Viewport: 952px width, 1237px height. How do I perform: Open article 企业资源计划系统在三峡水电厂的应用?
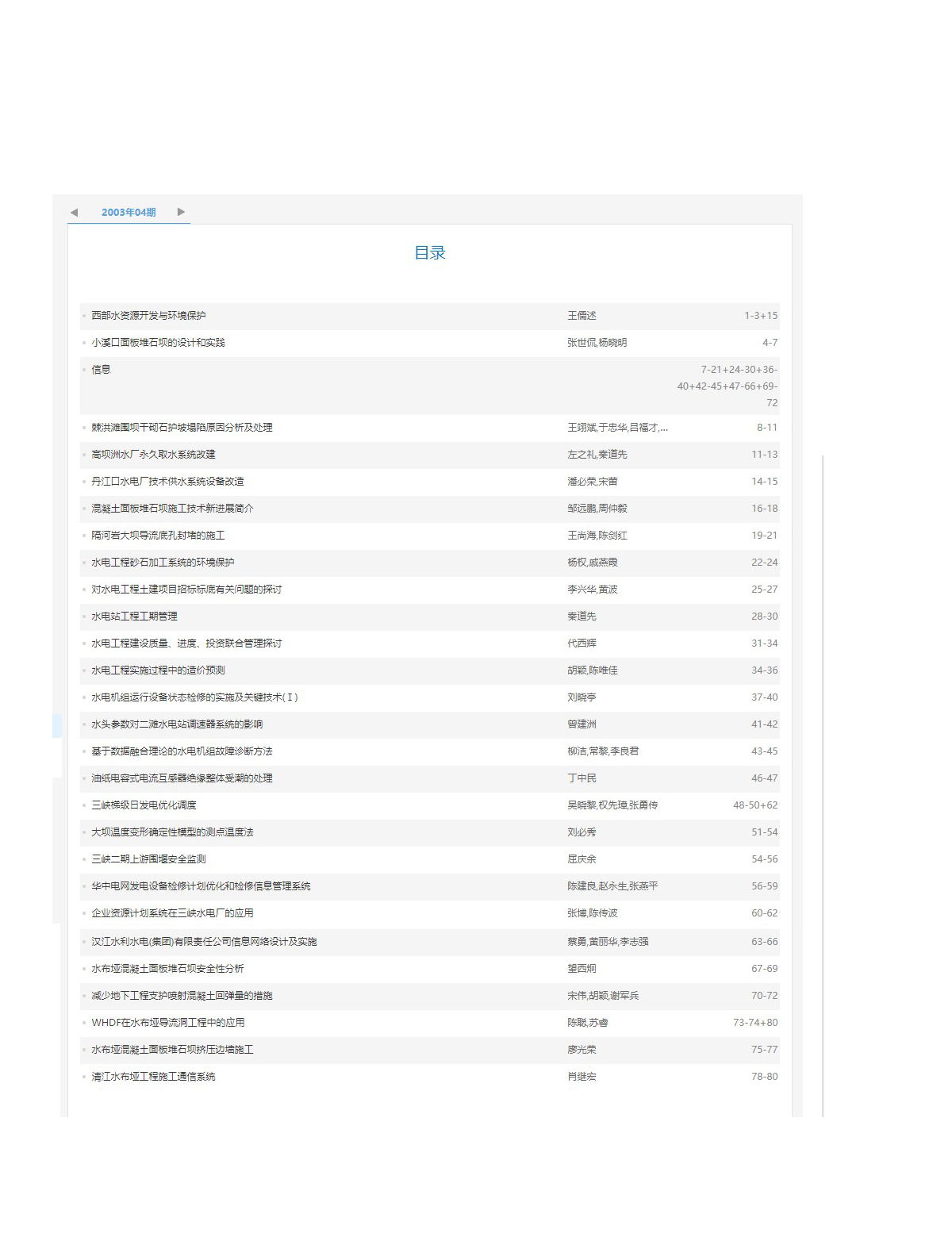(x=172, y=913)
